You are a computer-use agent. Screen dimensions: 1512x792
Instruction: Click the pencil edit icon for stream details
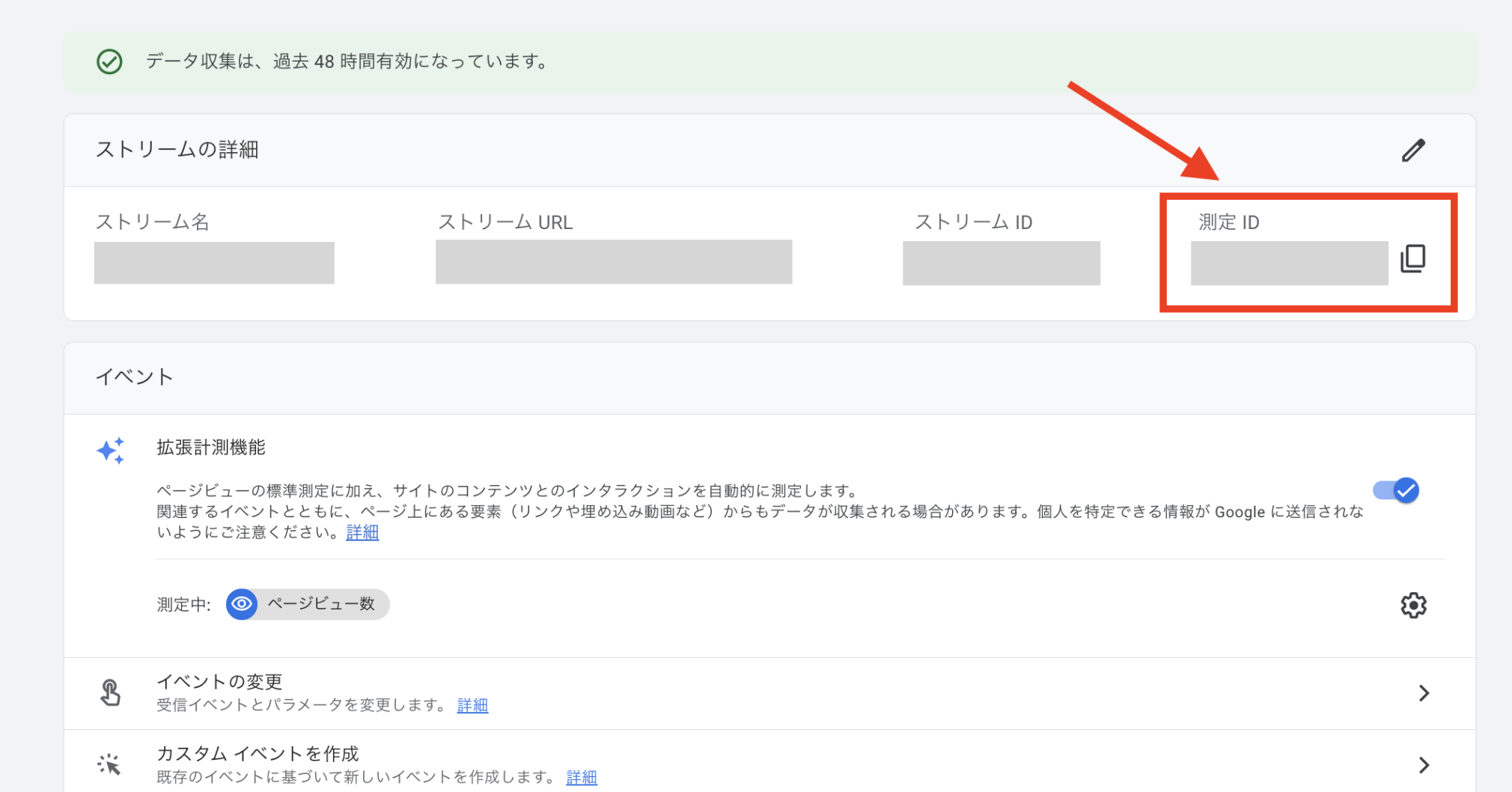(x=1413, y=150)
